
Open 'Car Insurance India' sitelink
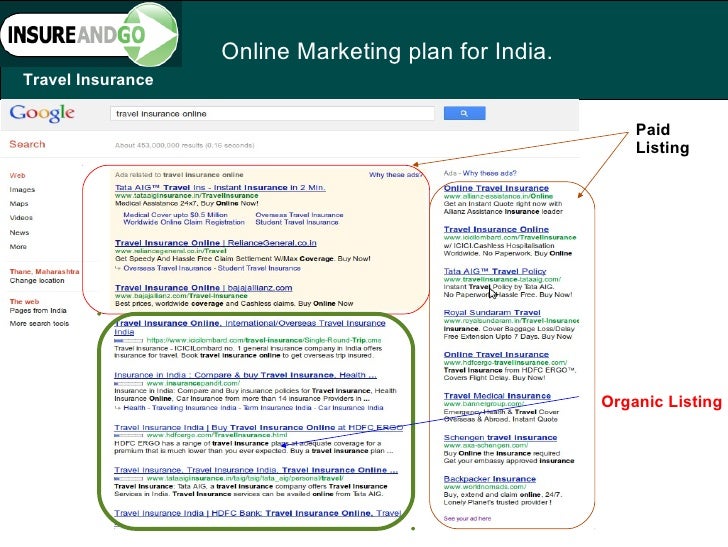coord(351,407)
